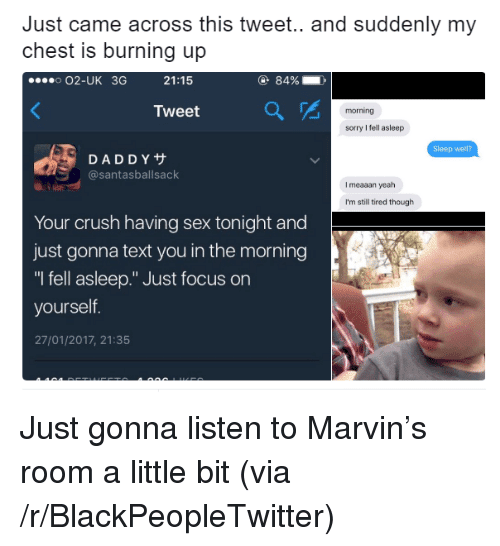500x546 pixels.
Task: Click the DADDY display name
Action: coord(127,159)
